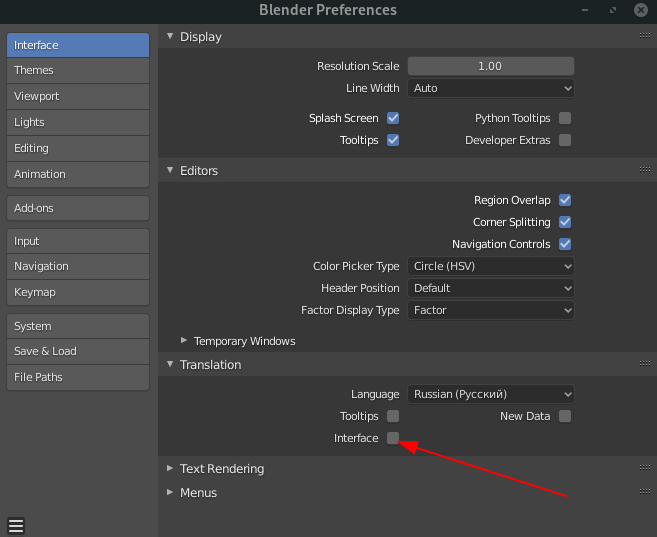Switch to the Themes tab
Image resolution: width=657 pixels, height=537 pixels.
pyautogui.click(x=78, y=70)
